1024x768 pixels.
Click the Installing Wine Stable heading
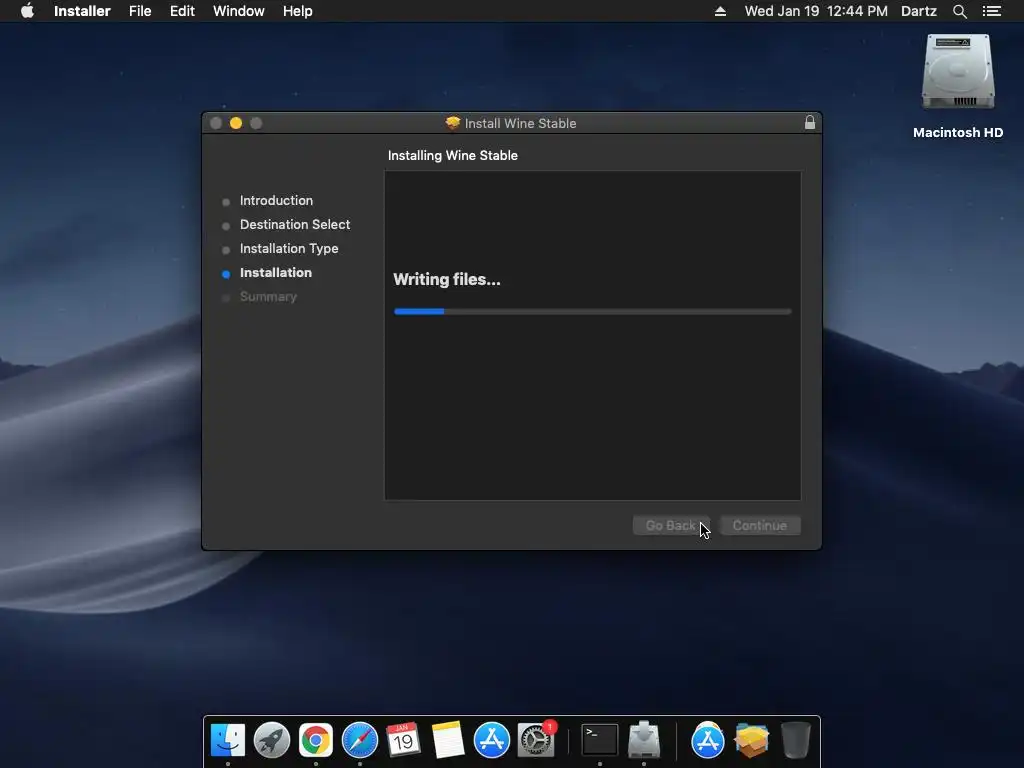(x=453, y=155)
